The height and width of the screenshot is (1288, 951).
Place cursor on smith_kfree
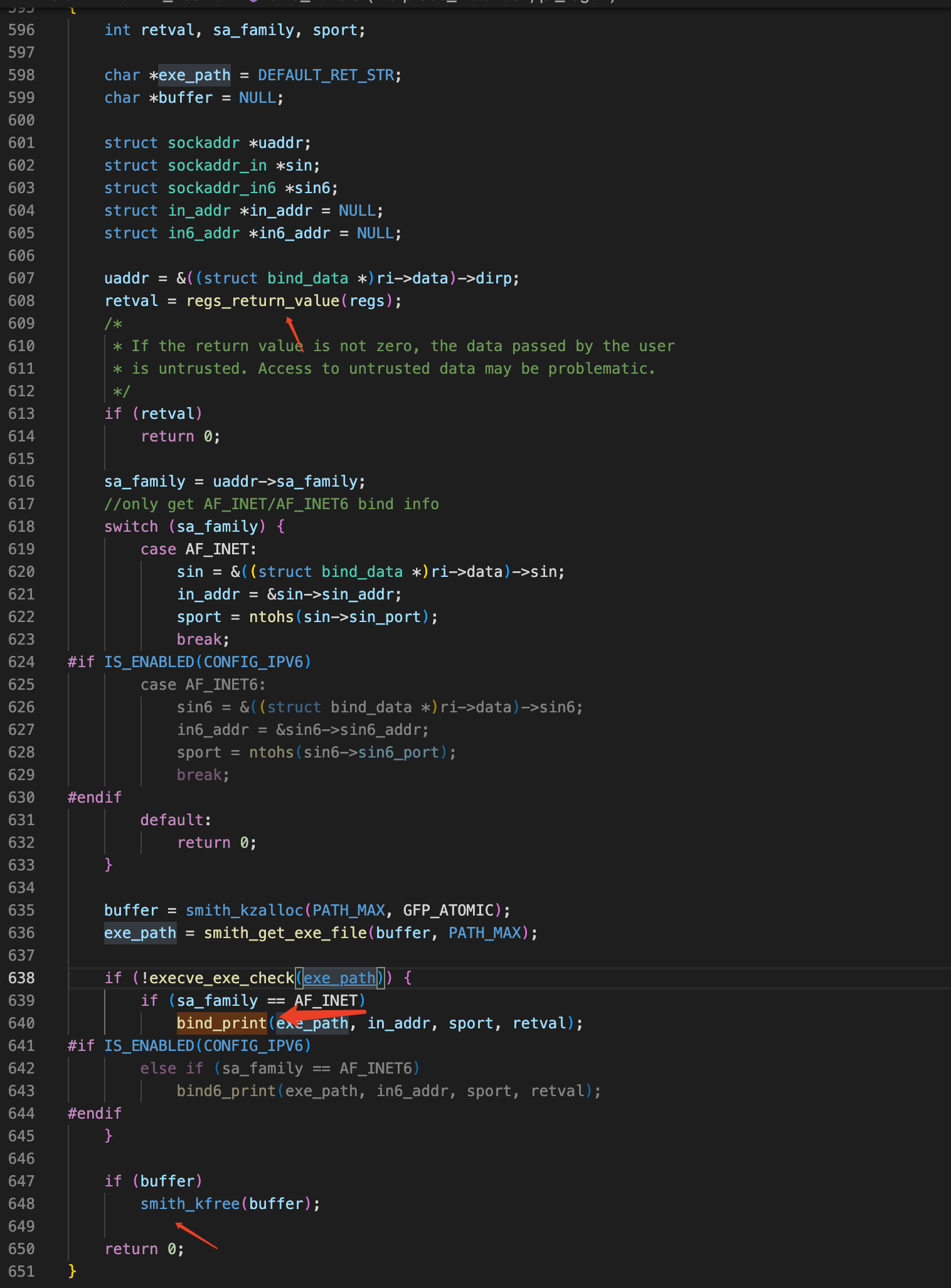point(190,1204)
